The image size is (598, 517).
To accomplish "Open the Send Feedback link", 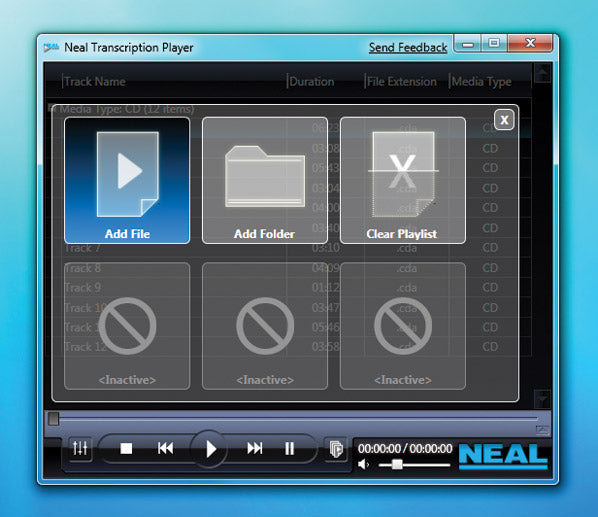I will pos(408,48).
